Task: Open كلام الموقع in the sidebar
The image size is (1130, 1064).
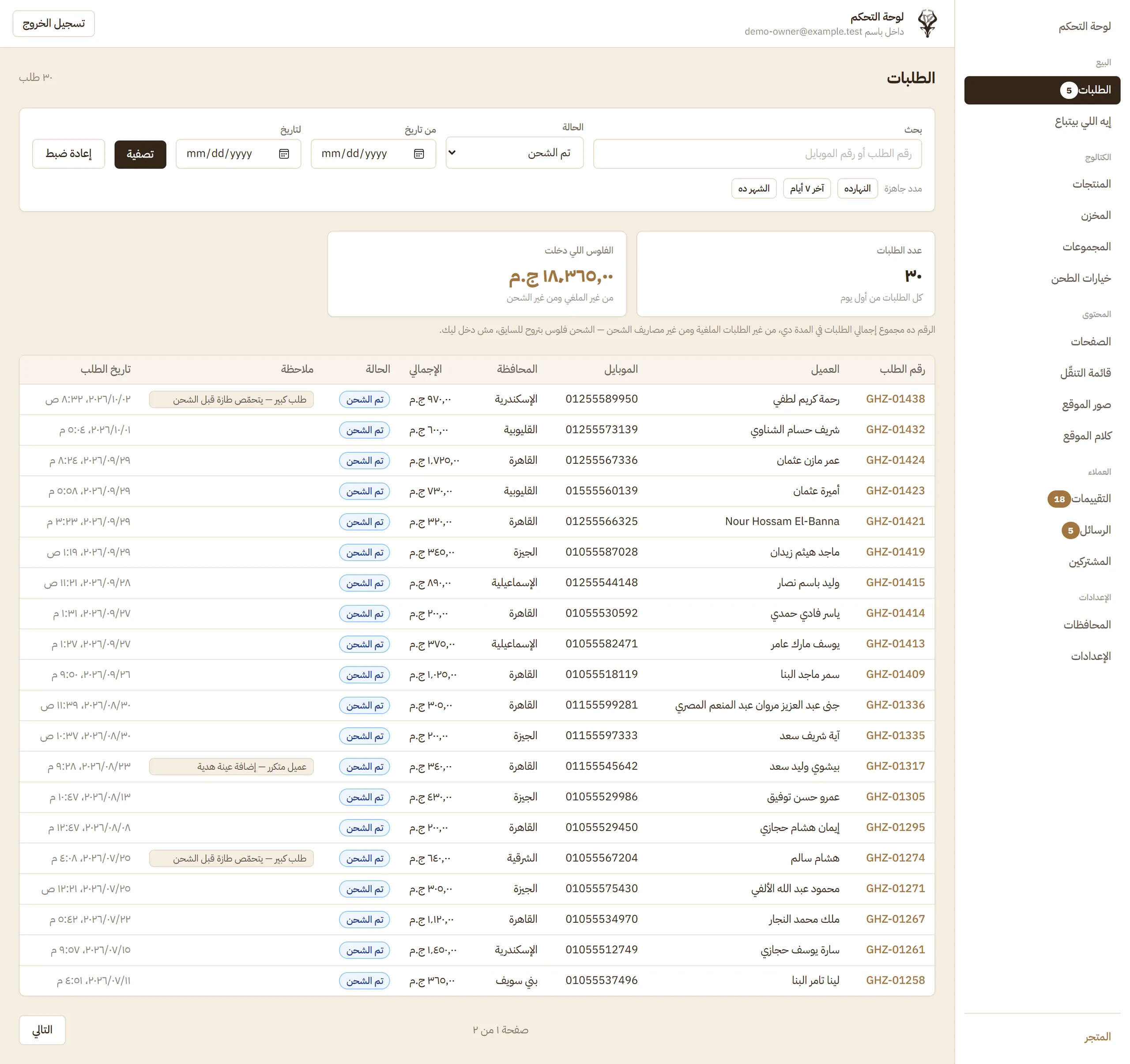Action: (1042, 436)
